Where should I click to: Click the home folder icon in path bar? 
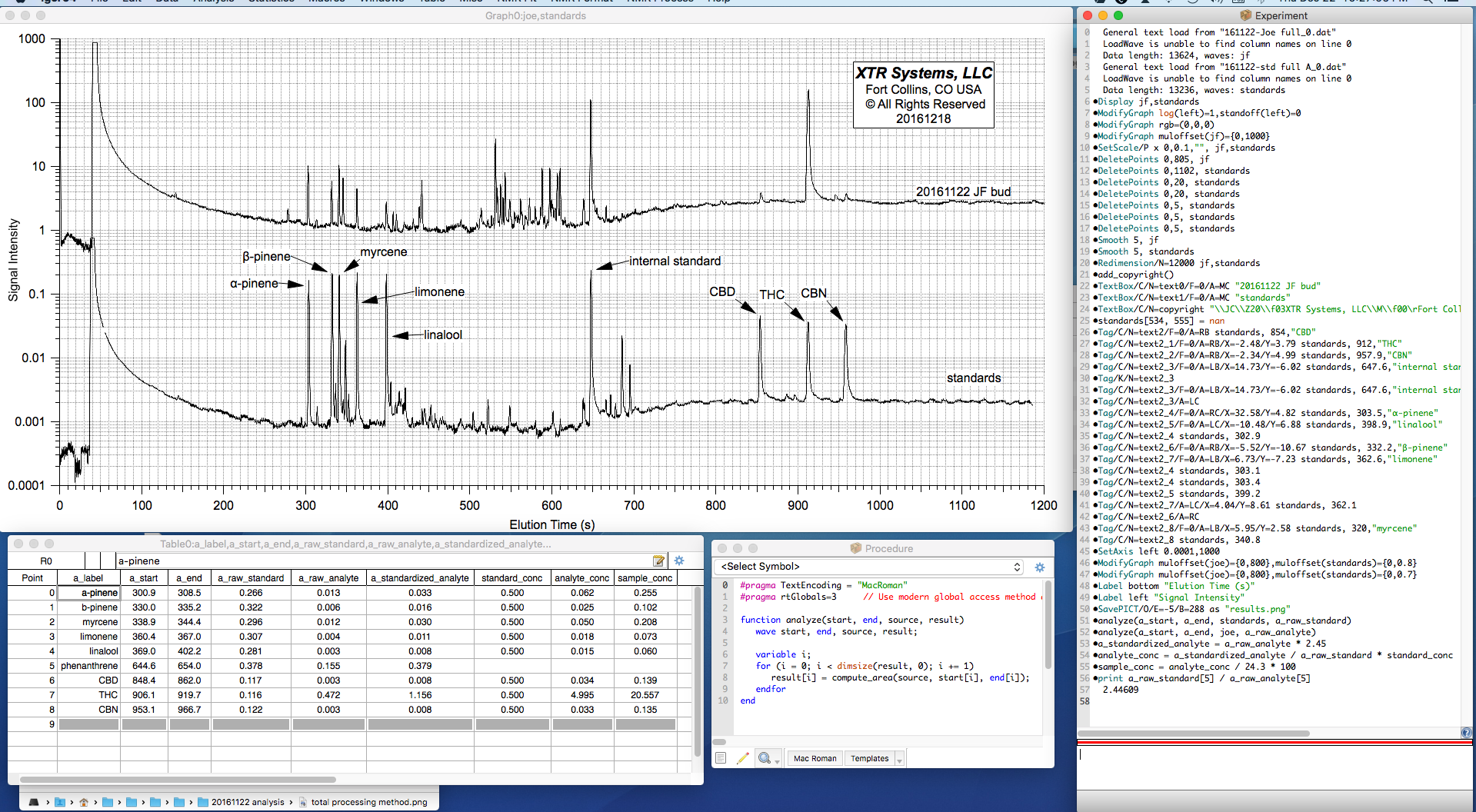[x=84, y=802]
